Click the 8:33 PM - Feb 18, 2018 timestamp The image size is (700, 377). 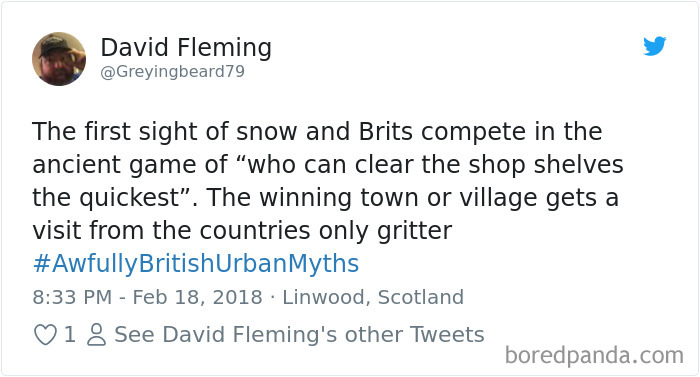point(147,297)
